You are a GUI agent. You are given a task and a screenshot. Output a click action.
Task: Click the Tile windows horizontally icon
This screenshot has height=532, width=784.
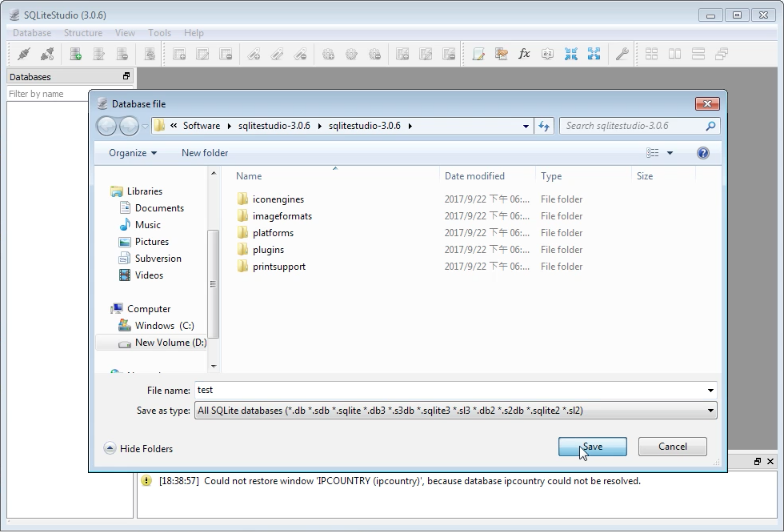[x=675, y=54]
